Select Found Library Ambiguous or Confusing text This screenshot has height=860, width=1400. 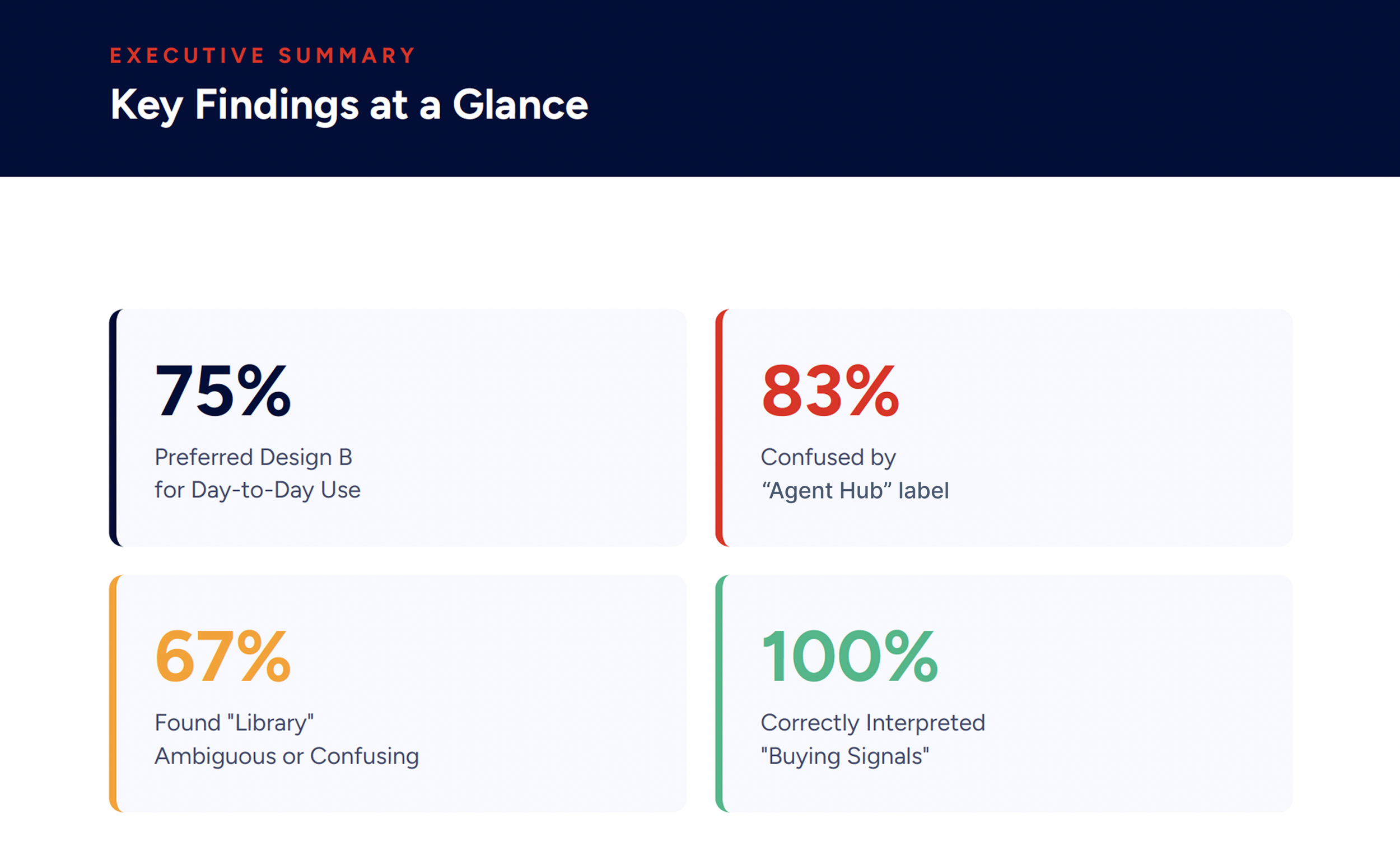coord(287,739)
